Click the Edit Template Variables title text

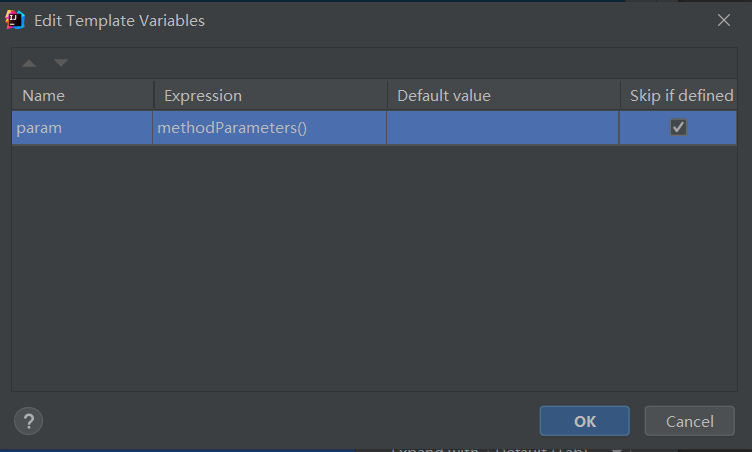coord(119,20)
